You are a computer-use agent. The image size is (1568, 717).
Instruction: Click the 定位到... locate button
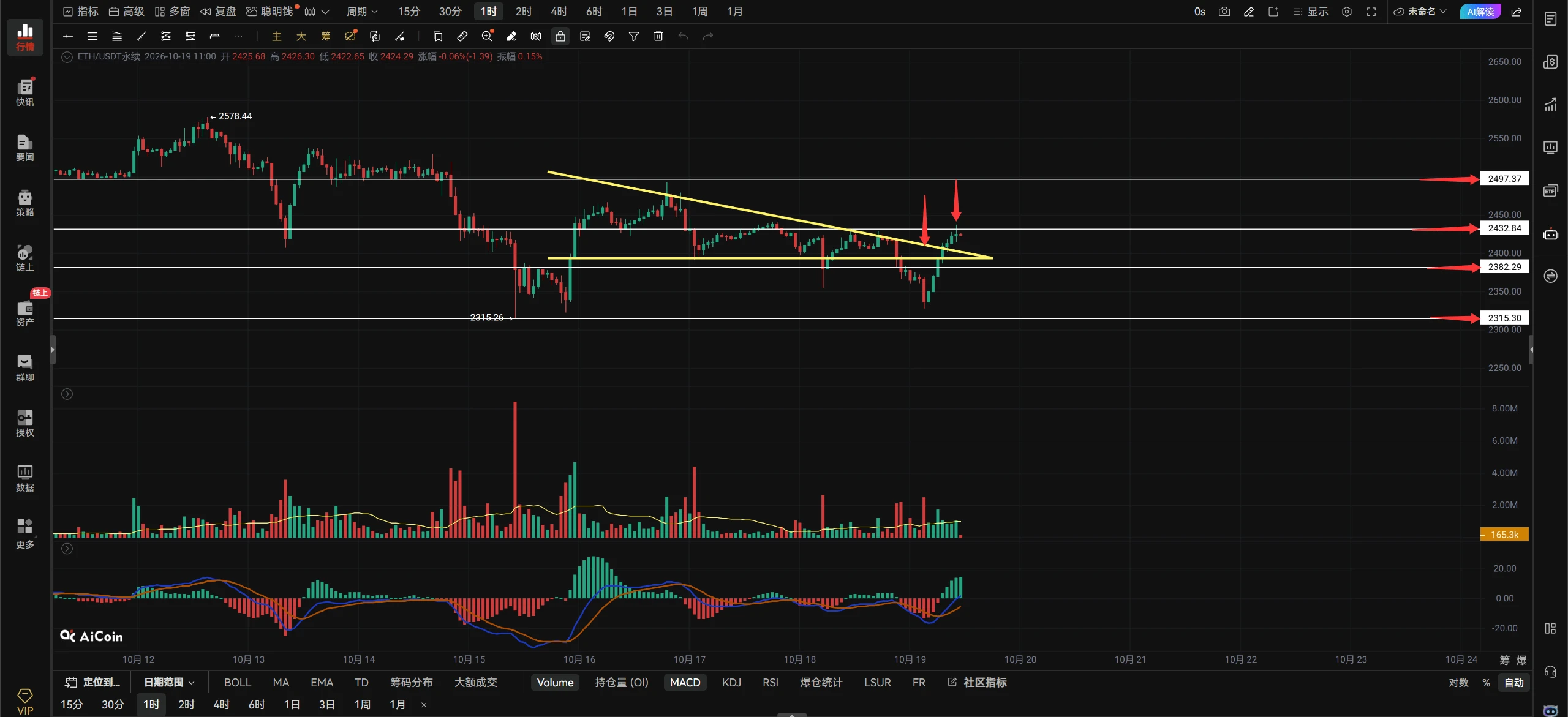pyautogui.click(x=93, y=682)
